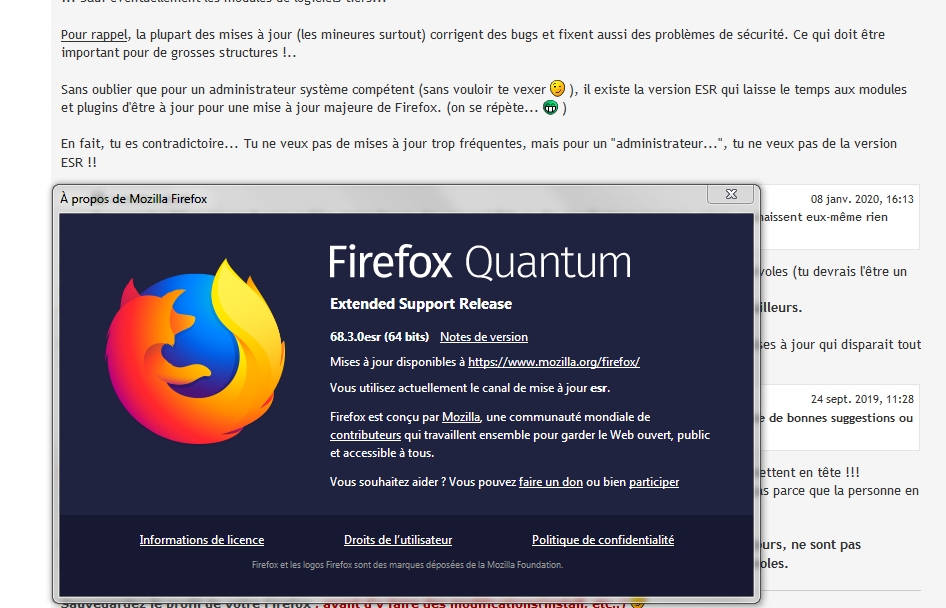
Task: Open the Notes de version link
Action: click(484, 337)
